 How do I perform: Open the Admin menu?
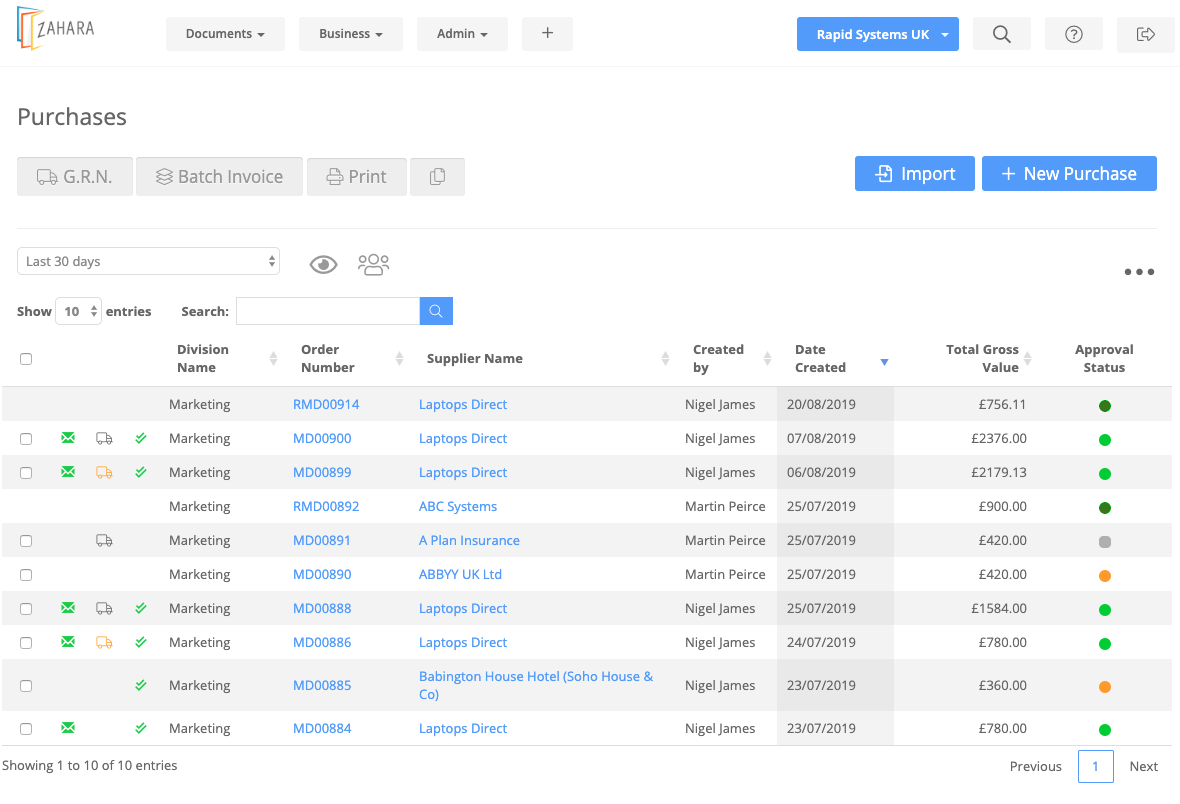pyautogui.click(x=462, y=34)
